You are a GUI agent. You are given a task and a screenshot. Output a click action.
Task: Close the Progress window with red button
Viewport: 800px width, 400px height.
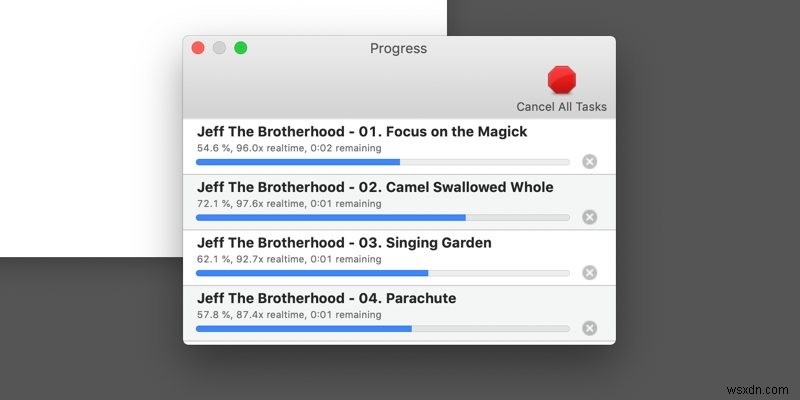pyautogui.click(x=198, y=48)
